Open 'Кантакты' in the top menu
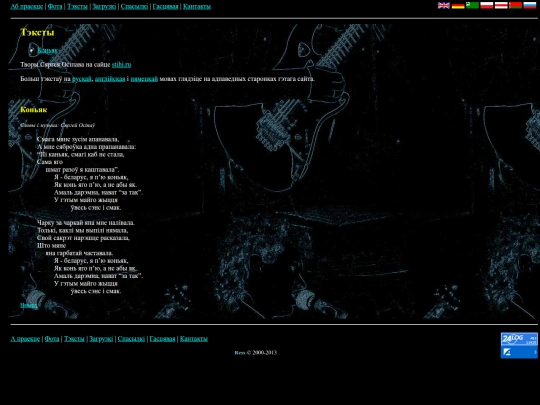 (x=197, y=7)
